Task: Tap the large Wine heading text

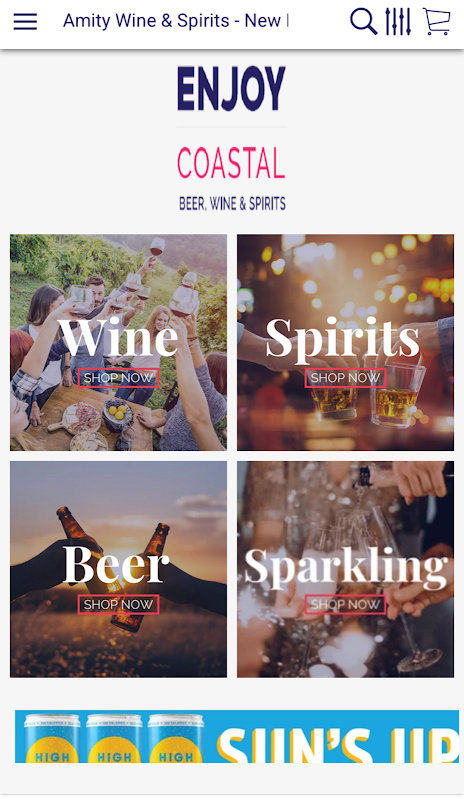Action: tap(118, 337)
